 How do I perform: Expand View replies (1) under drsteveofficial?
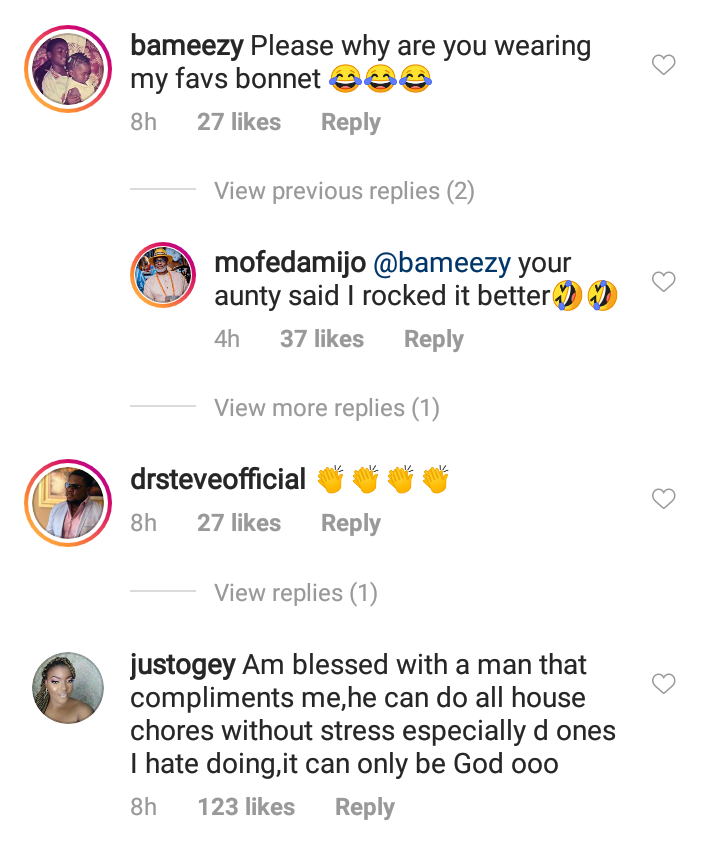295,593
